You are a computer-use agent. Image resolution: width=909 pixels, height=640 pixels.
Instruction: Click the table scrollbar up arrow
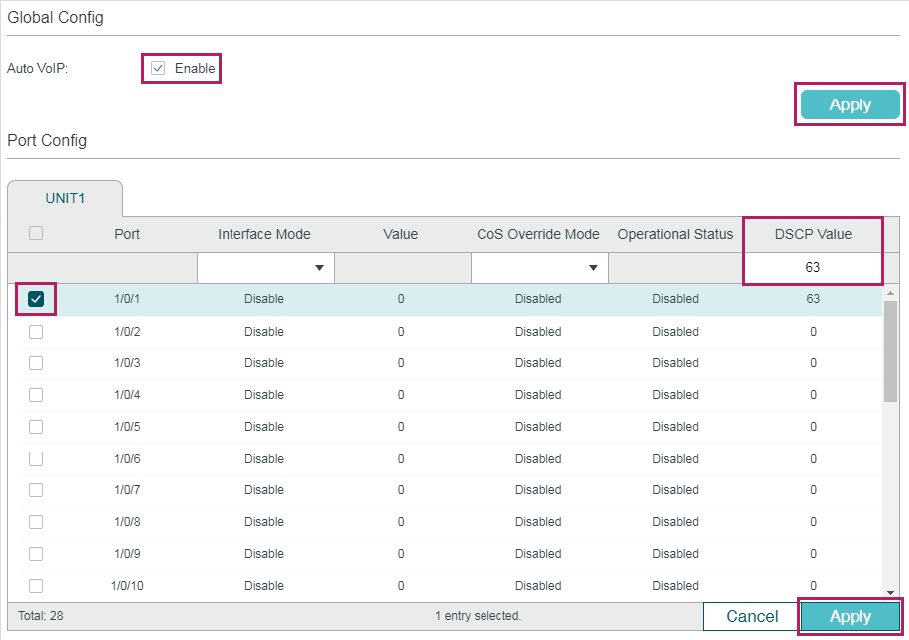pyautogui.click(x=890, y=293)
